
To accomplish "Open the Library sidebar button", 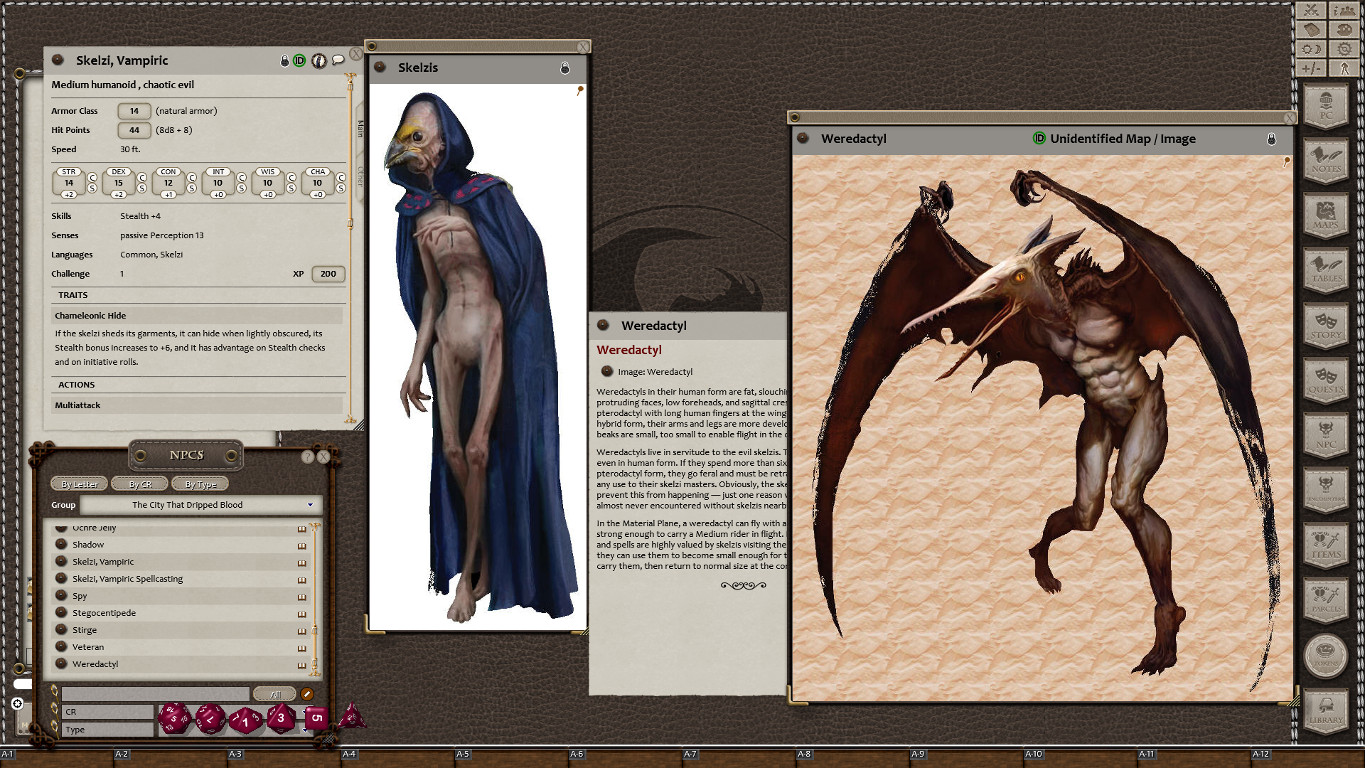I will coord(1326,710).
